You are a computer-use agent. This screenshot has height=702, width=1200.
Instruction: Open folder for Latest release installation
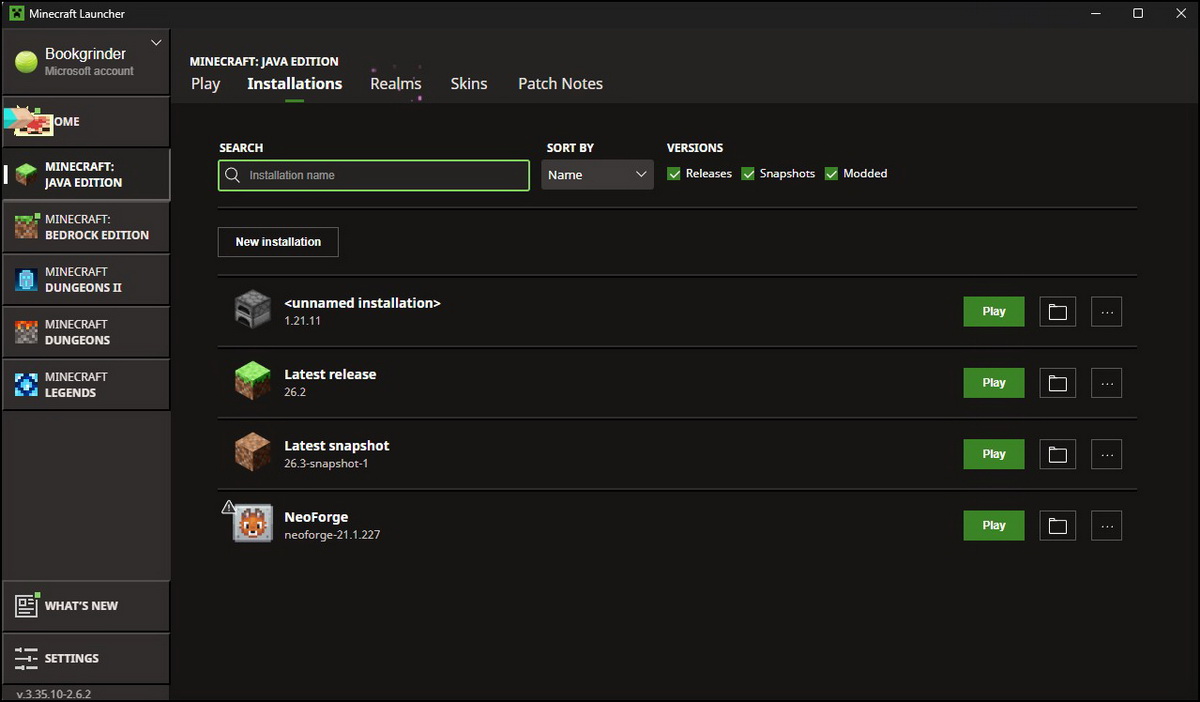click(1058, 383)
